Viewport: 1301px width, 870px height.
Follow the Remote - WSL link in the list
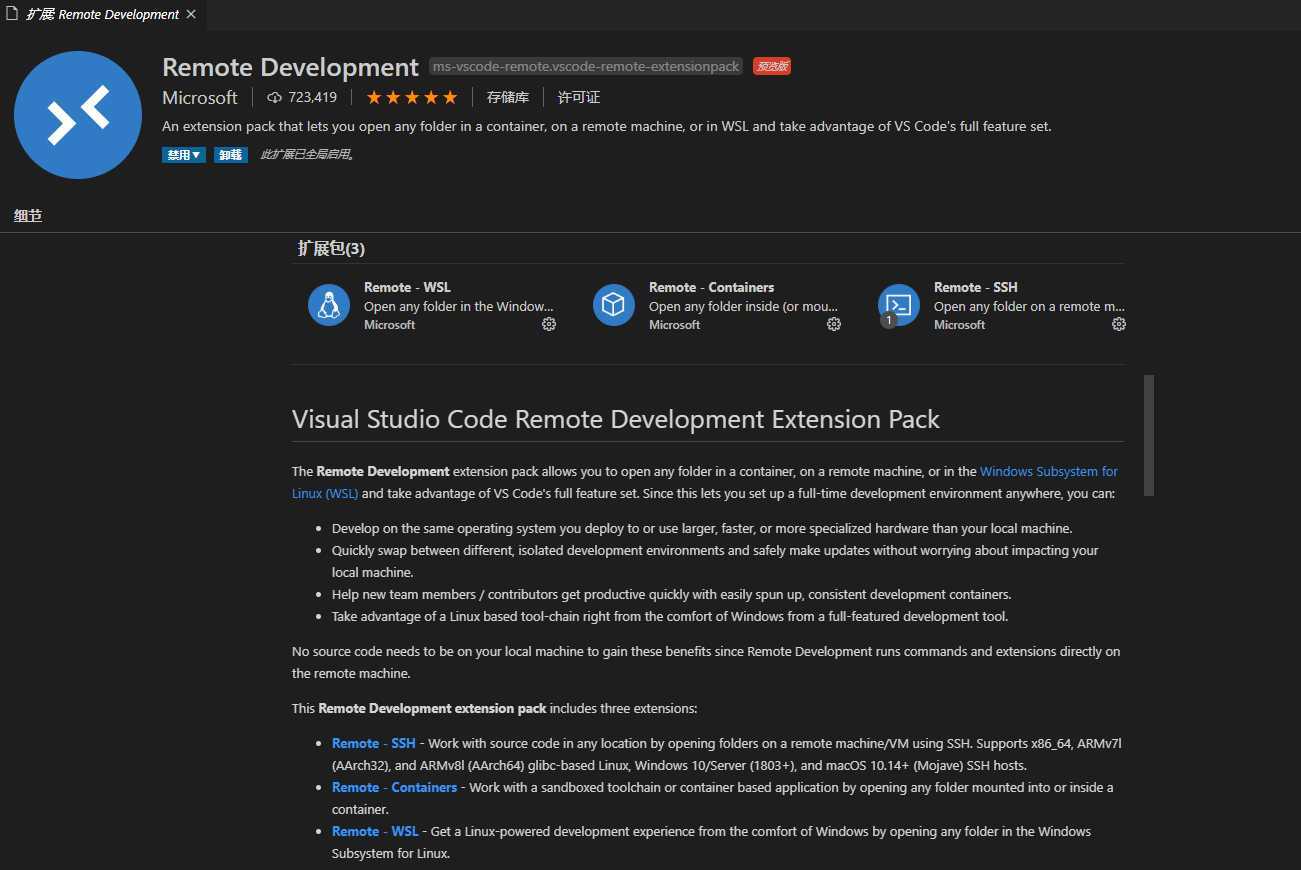click(x=375, y=831)
